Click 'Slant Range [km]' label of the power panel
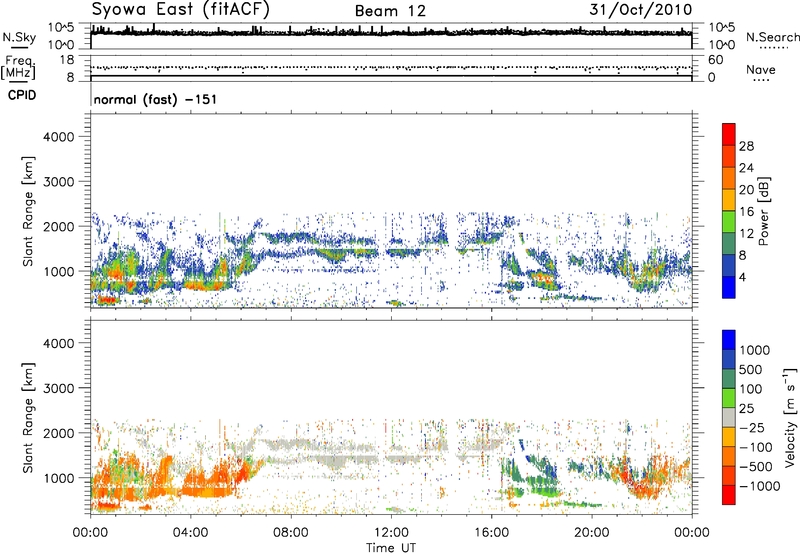The height and width of the screenshot is (554, 800). pos(29,211)
